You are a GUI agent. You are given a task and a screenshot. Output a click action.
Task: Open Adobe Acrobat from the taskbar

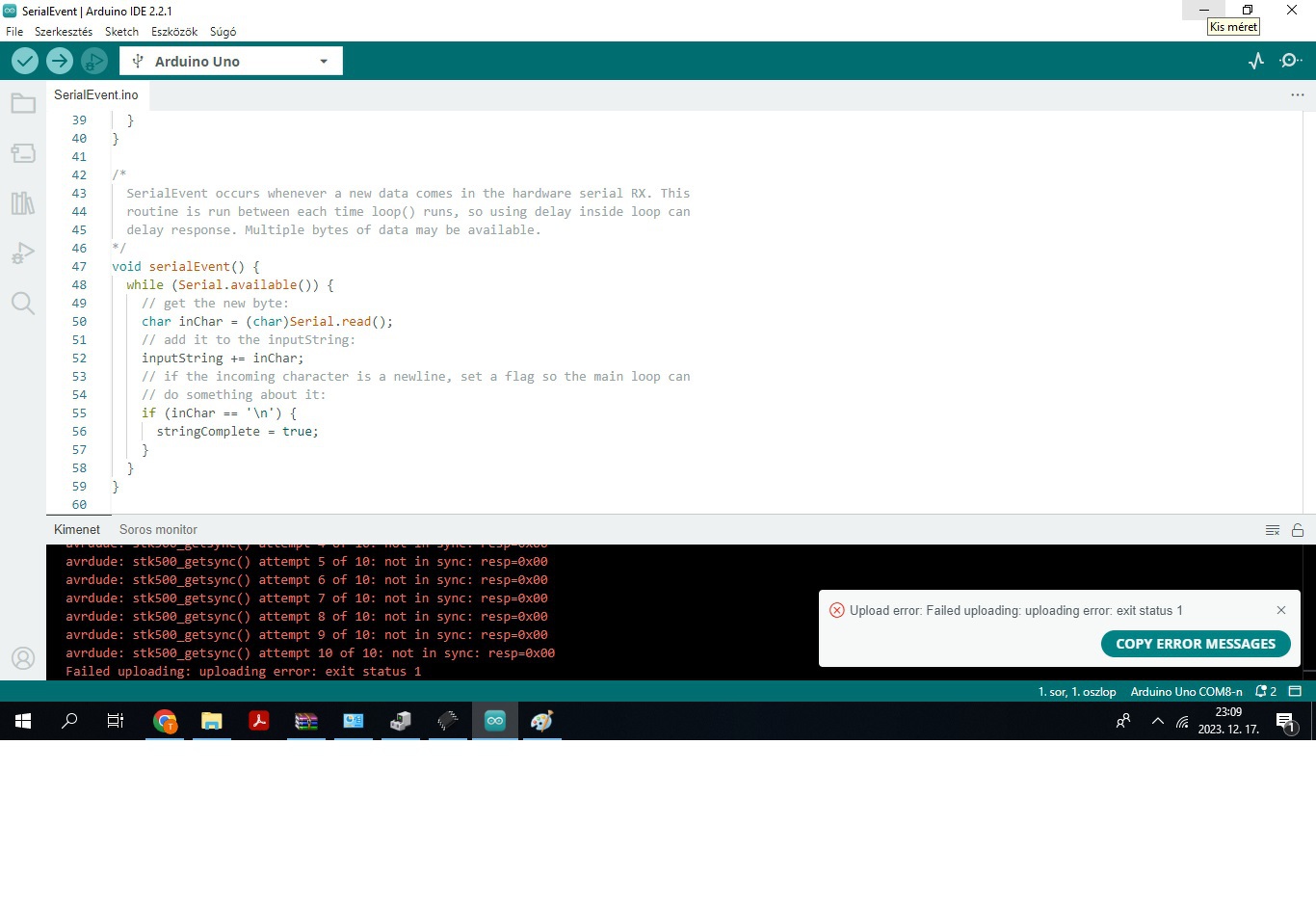pos(259,721)
